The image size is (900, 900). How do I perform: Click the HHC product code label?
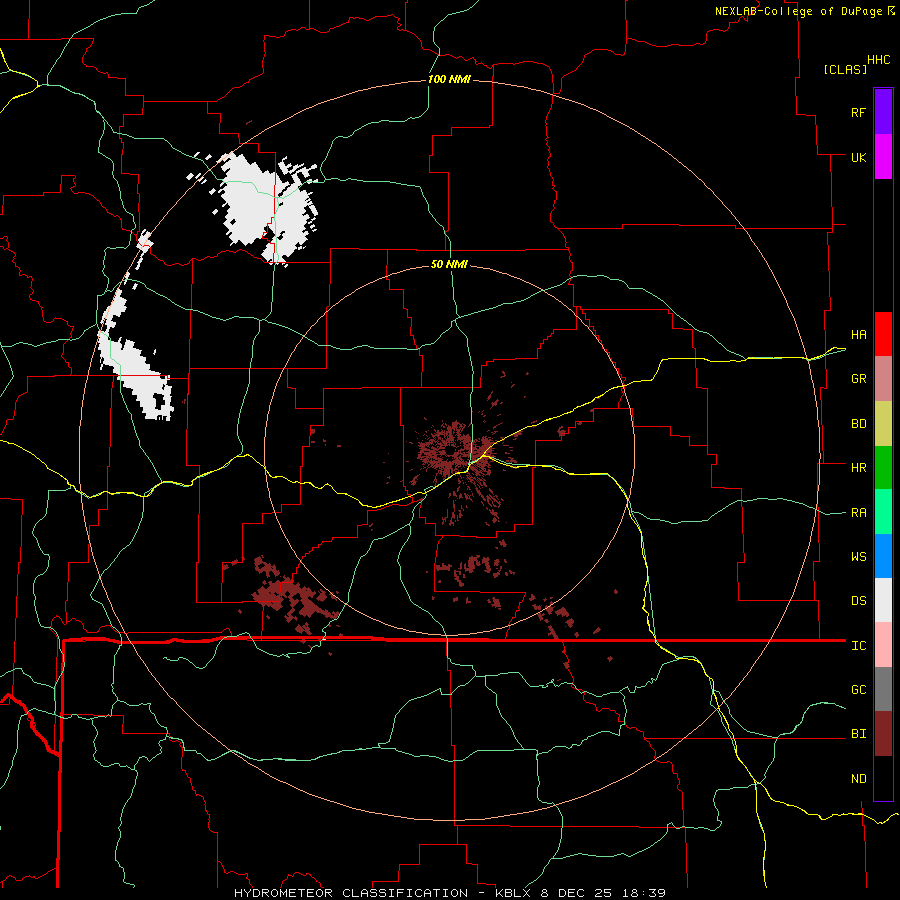point(879,60)
